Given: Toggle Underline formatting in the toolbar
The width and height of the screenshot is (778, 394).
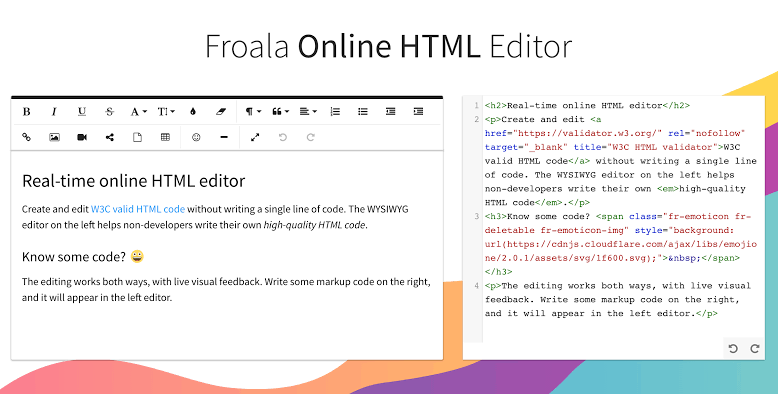Looking at the screenshot, I should click(82, 112).
